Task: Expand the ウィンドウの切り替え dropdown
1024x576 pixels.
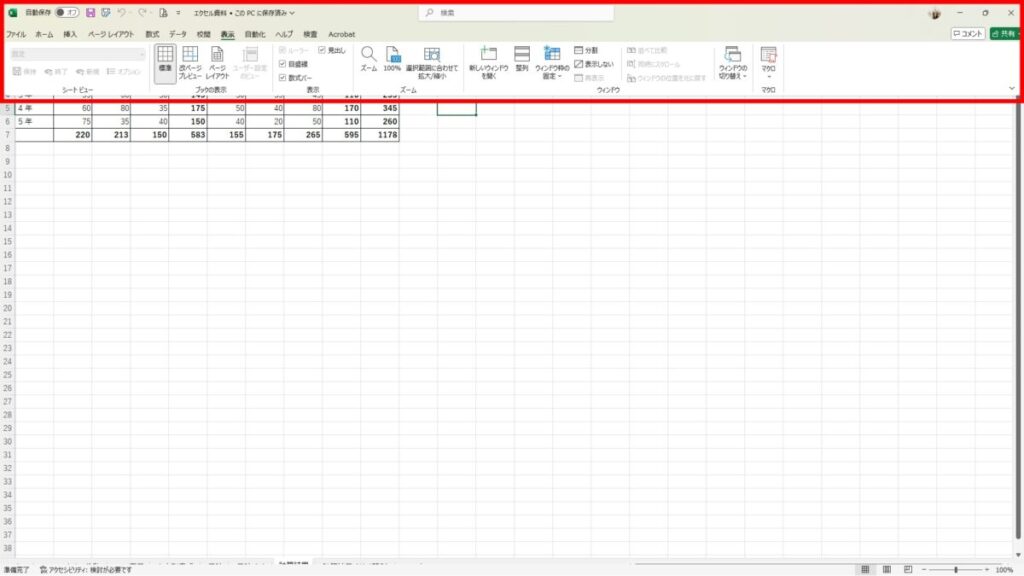Action: (732, 62)
